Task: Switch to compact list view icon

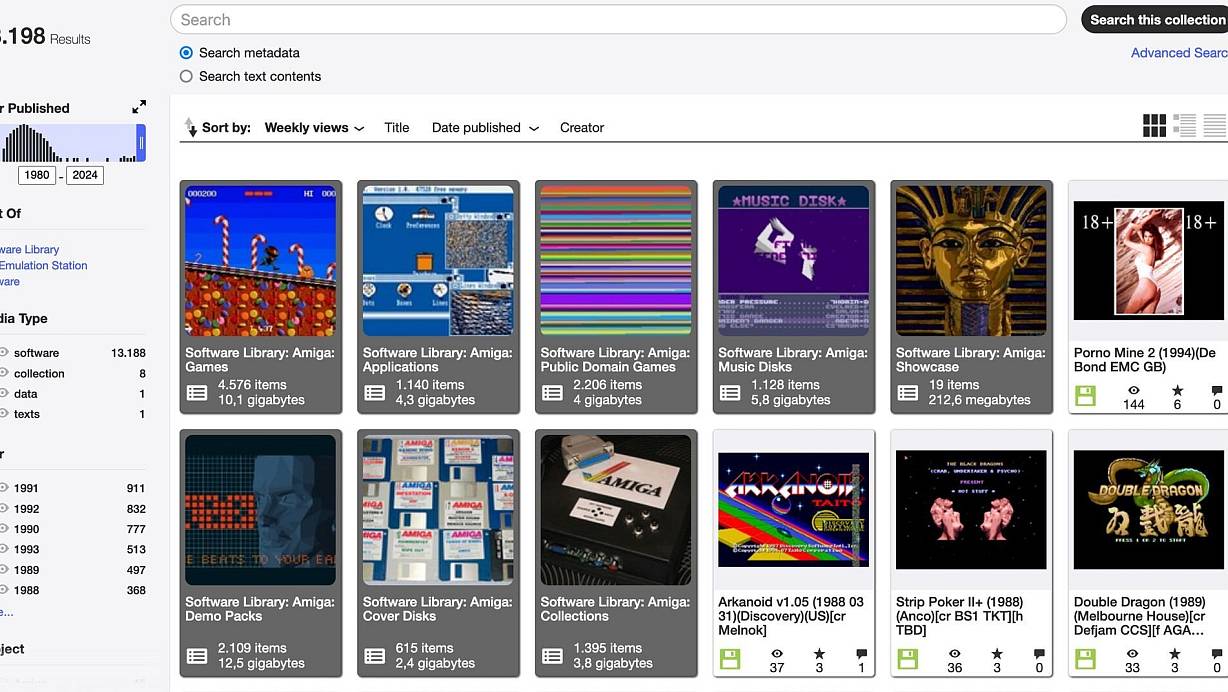Action: (x=1214, y=125)
